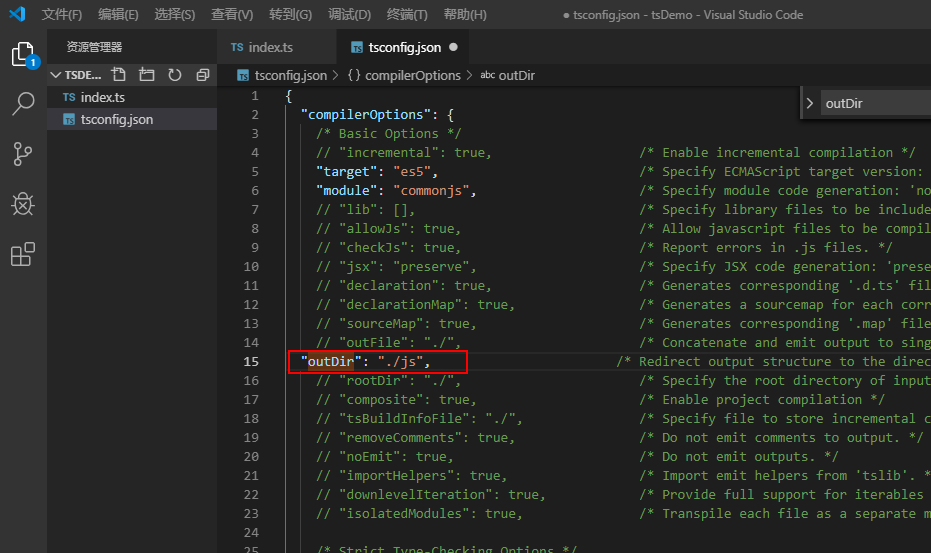Click the compilerOptions breadcrumb

[x=413, y=75]
